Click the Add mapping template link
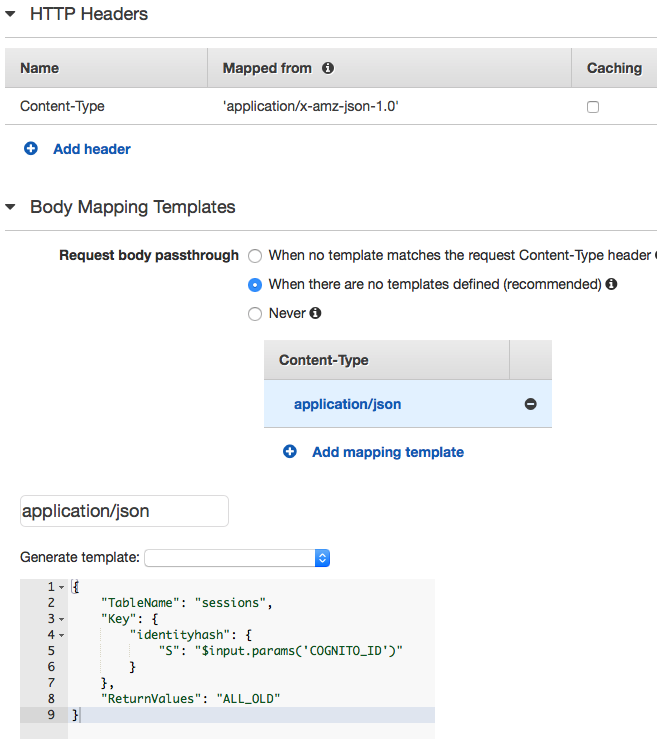This screenshot has width=657, height=739. pyautogui.click(x=388, y=452)
